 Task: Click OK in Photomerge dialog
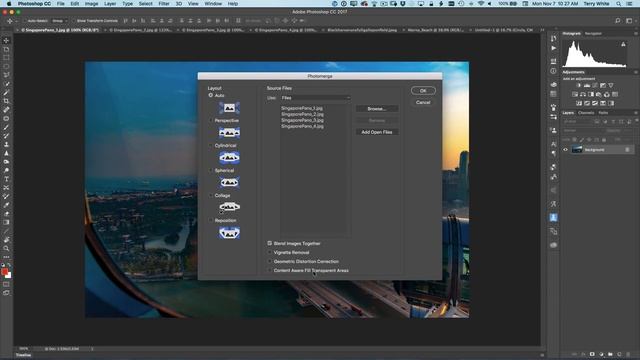tap(423, 91)
